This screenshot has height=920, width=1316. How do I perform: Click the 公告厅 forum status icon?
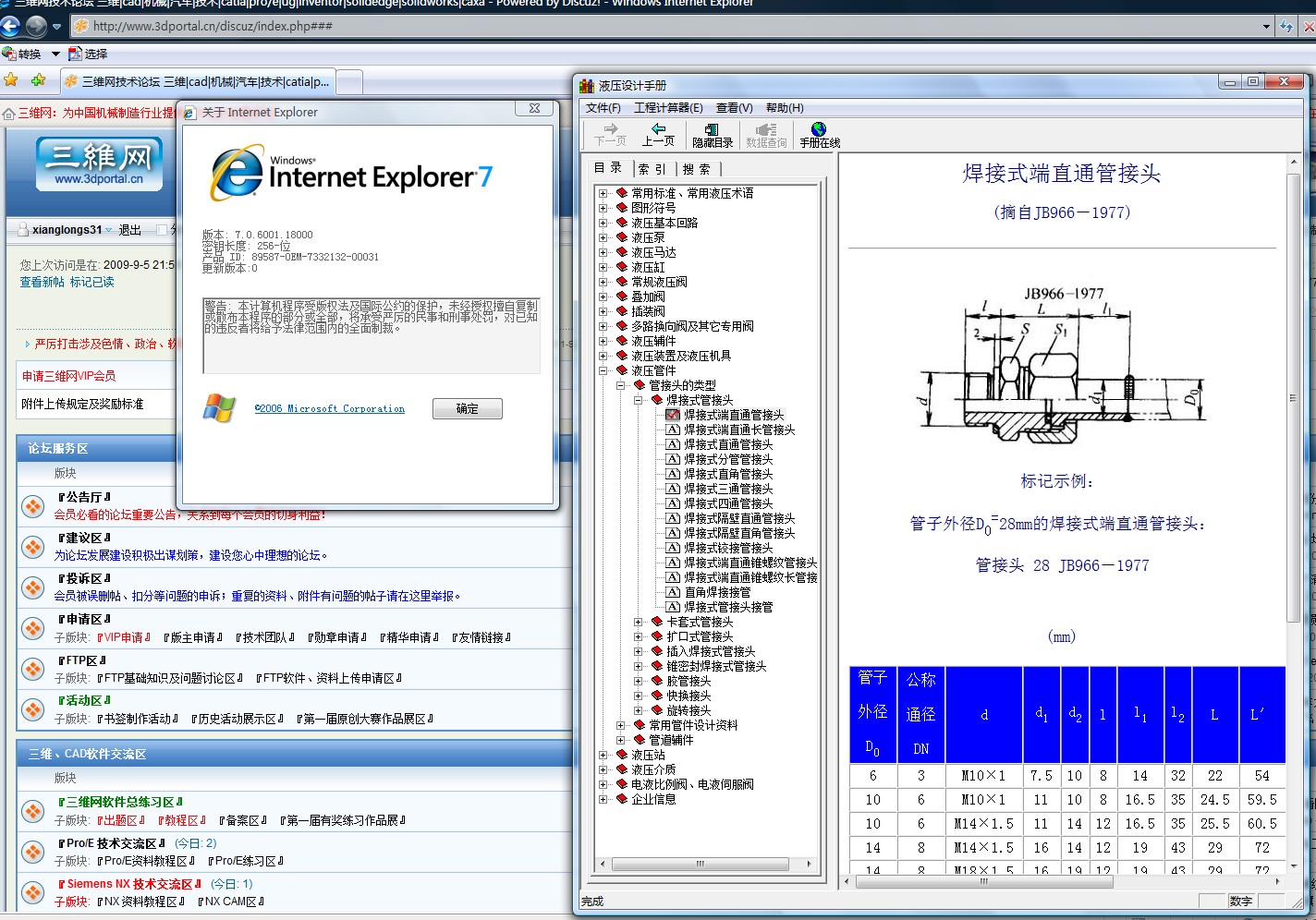coord(33,506)
